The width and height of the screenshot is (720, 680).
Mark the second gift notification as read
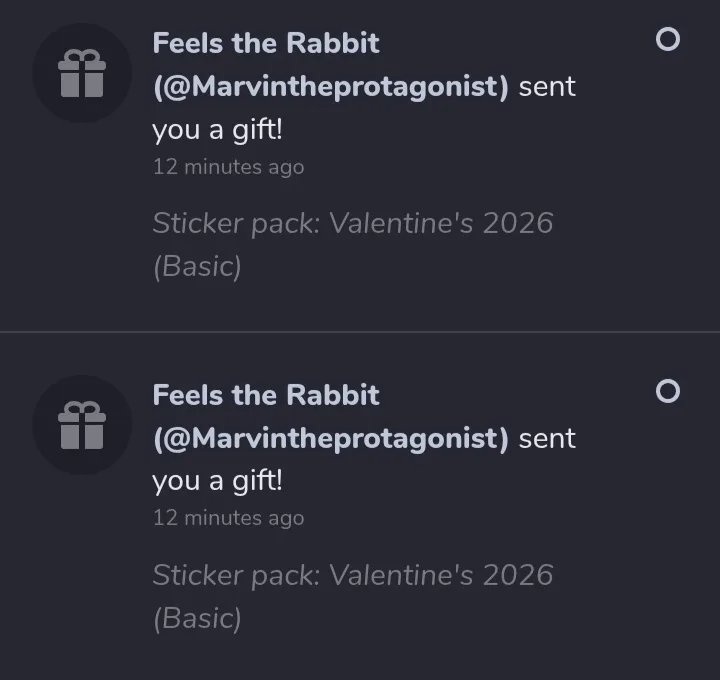(x=667, y=391)
